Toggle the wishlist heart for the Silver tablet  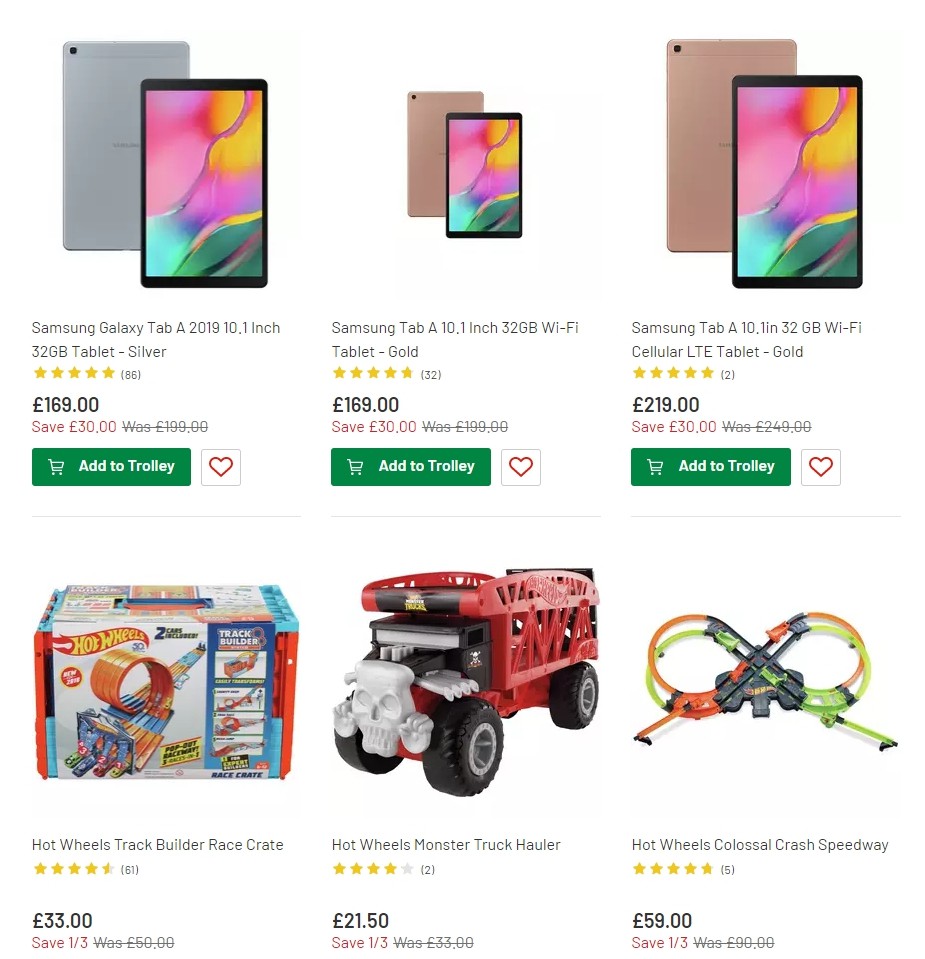[220, 466]
